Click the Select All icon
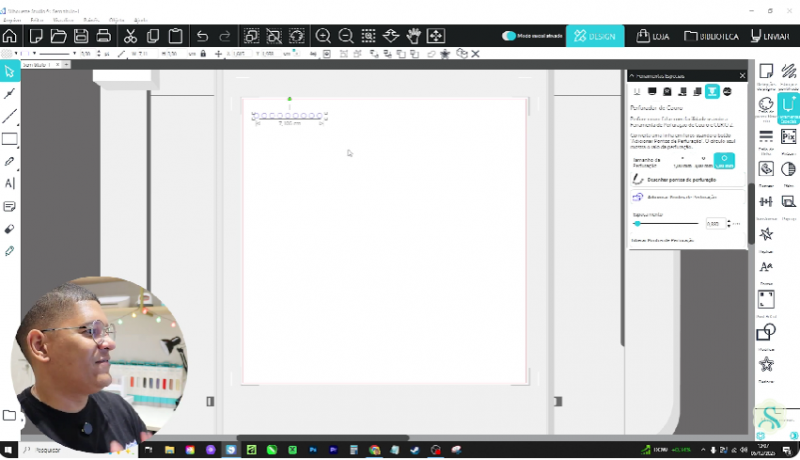This screenshot has height=460, width=800. pyautogui.click(x=251, y=36)
